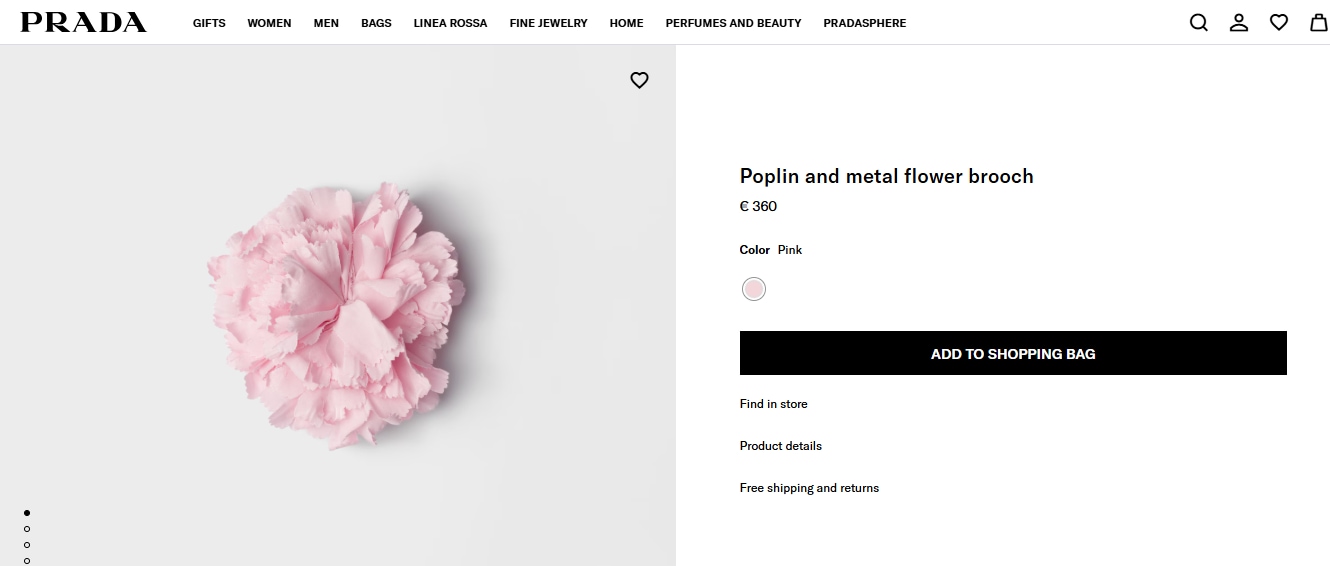Expand the Product details section
The width and height of the screenshot is (1330, 566).
[x=781, y=446]
